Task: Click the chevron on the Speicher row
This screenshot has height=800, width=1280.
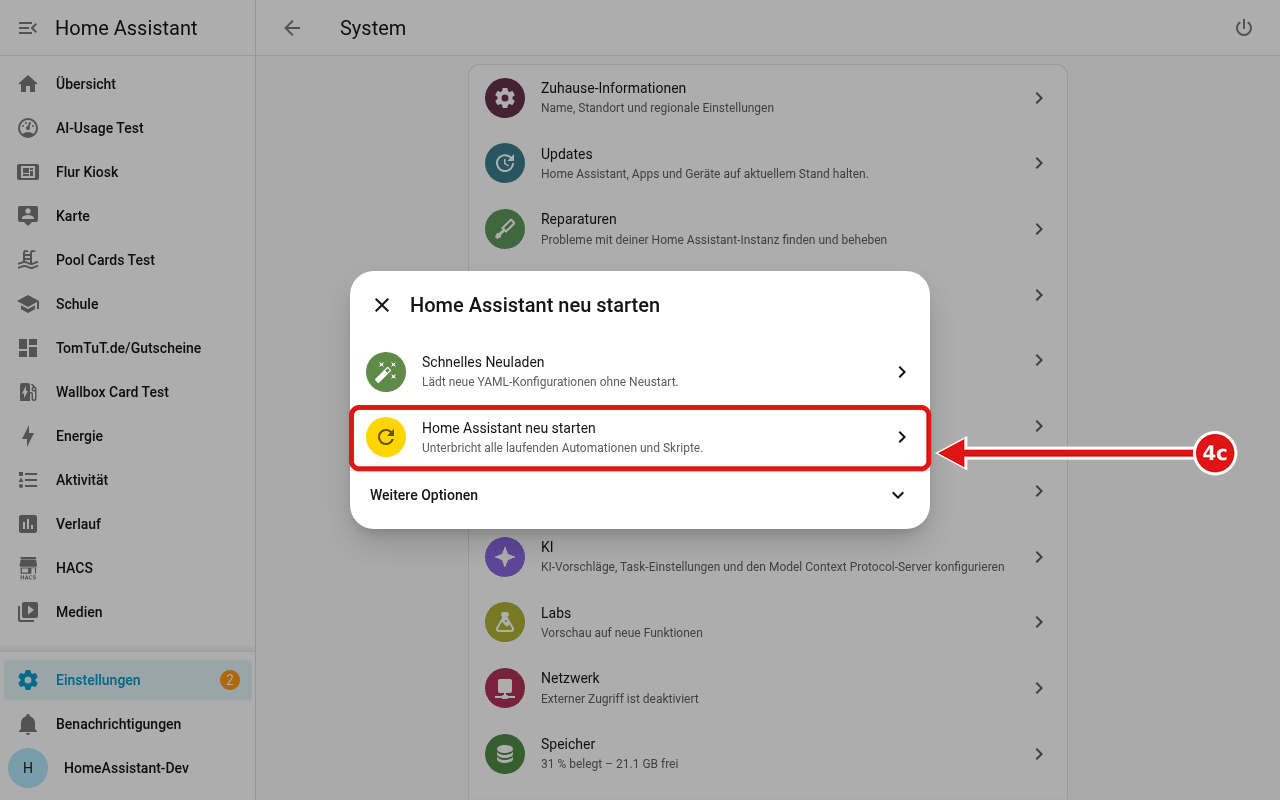Action: click(x=1039, y=754)
